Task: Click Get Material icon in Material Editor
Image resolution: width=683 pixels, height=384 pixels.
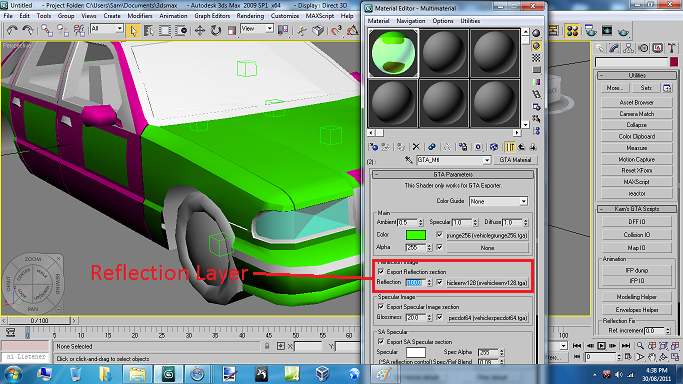Action: [373, 147]
